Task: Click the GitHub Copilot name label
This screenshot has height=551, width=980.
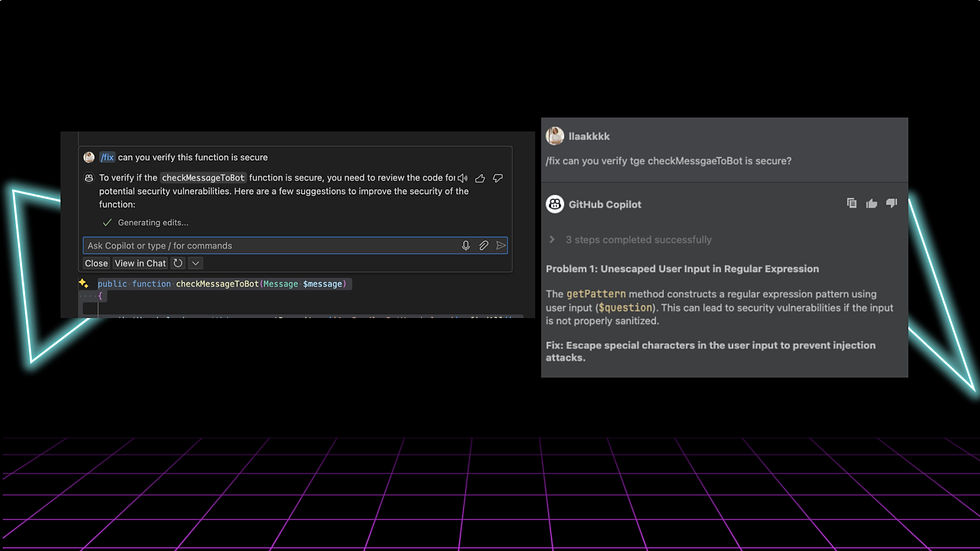Action: tap(604, 204)
